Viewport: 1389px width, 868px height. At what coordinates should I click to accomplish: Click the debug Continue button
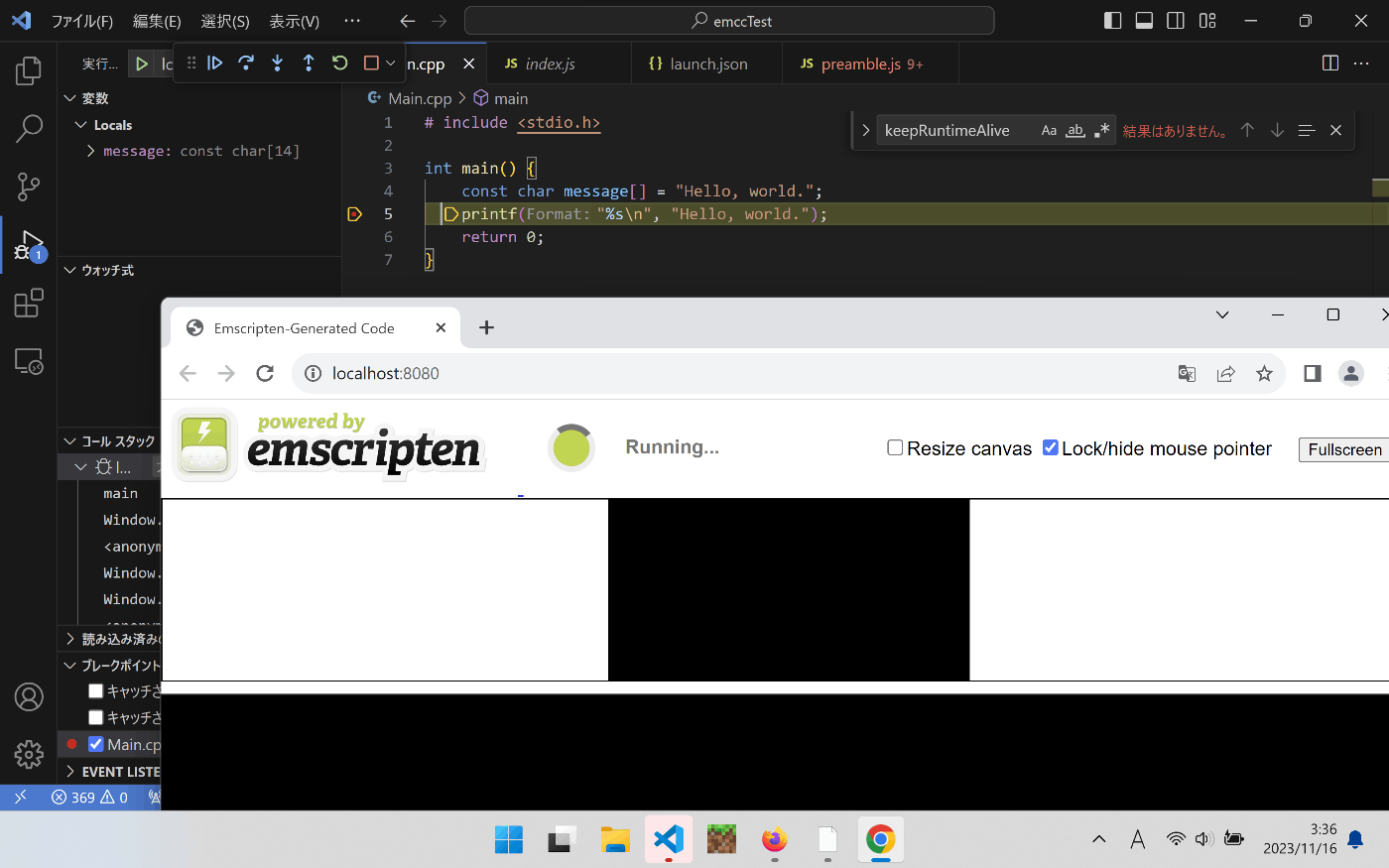[x=215, y=62]
